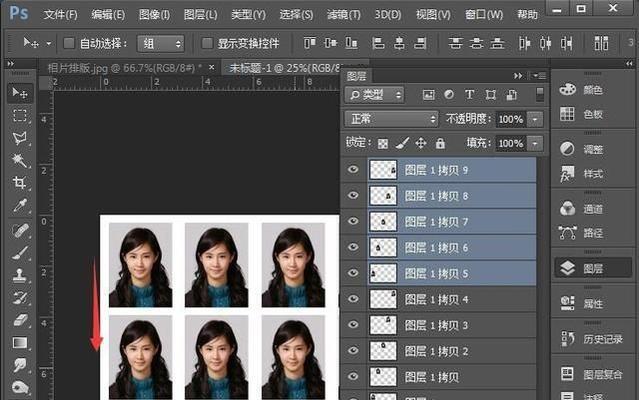
Task: Hide layer 图层 1 拷贝 8
Action: click(x=353, y=195)
